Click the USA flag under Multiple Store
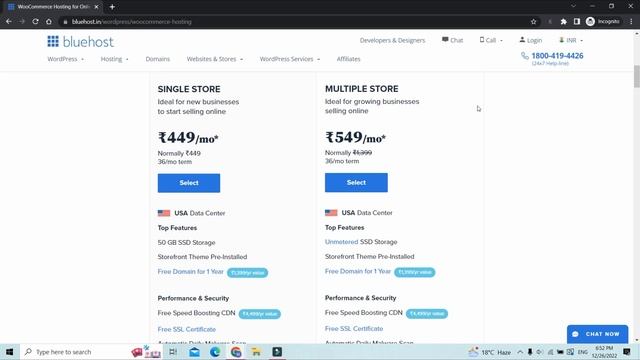640x360 pixels. tap(331, 213)
